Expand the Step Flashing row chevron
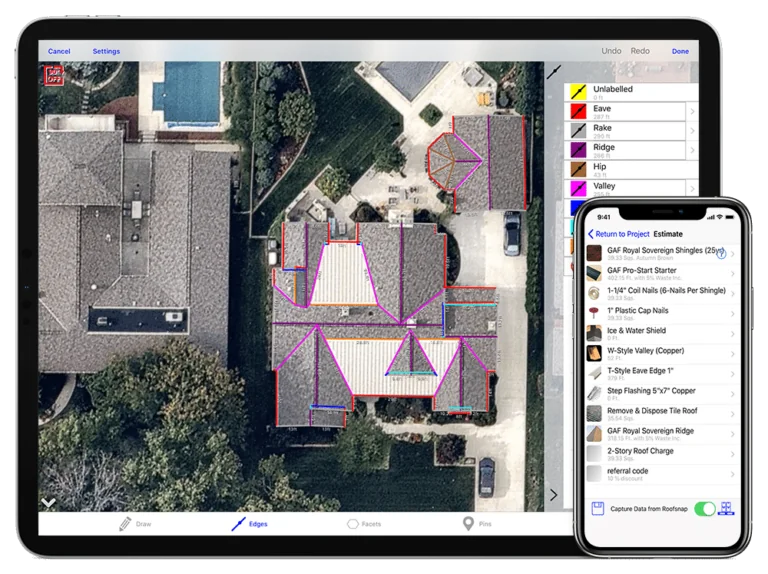 732,394
